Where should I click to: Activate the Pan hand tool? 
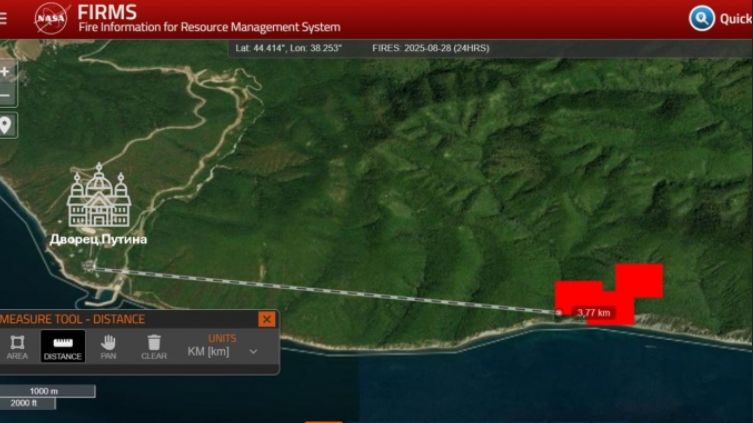pyautogui.click(x=109, y=347)
